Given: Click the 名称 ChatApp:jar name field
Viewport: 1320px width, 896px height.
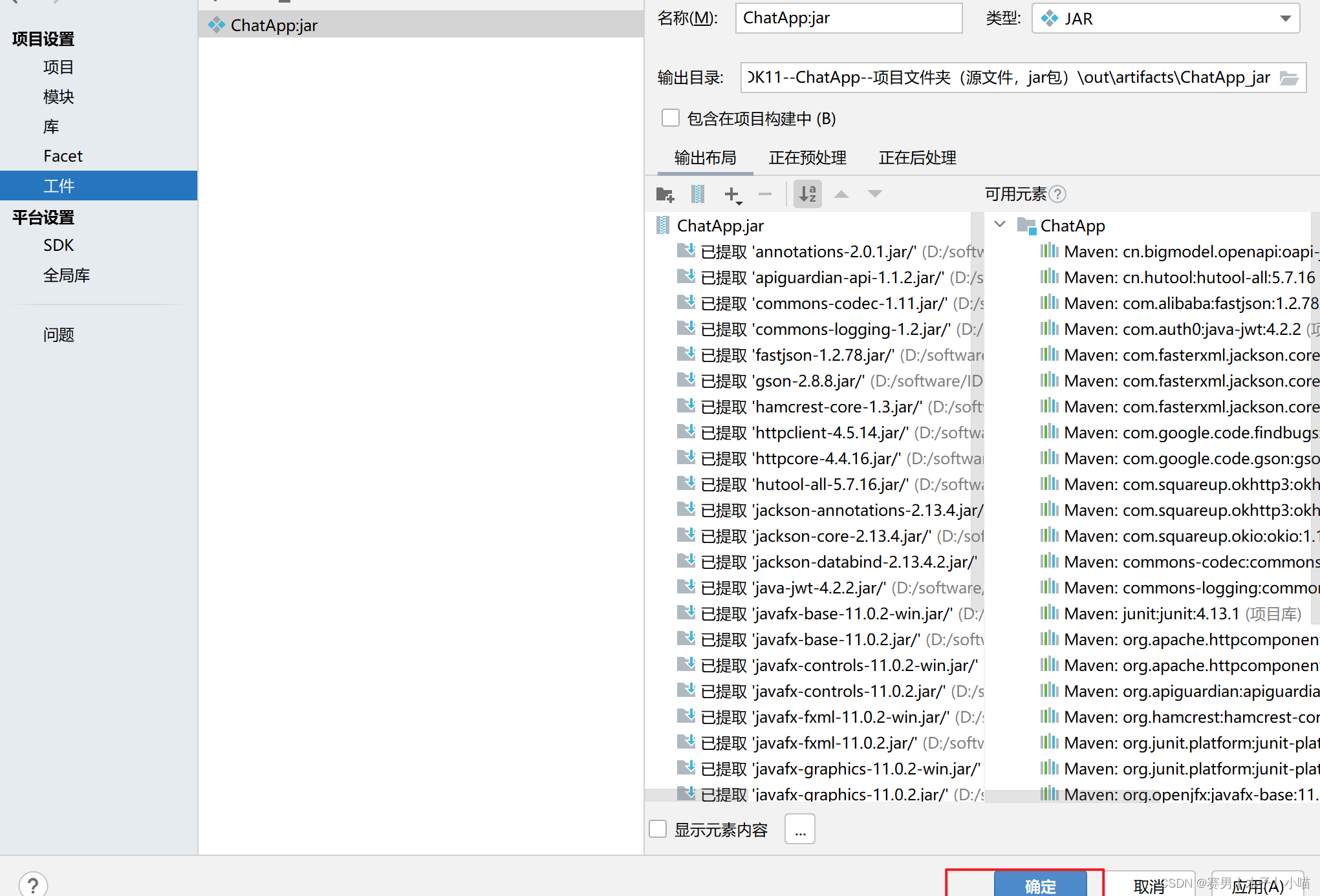Looking at the screenshot, I should (848, 19).
